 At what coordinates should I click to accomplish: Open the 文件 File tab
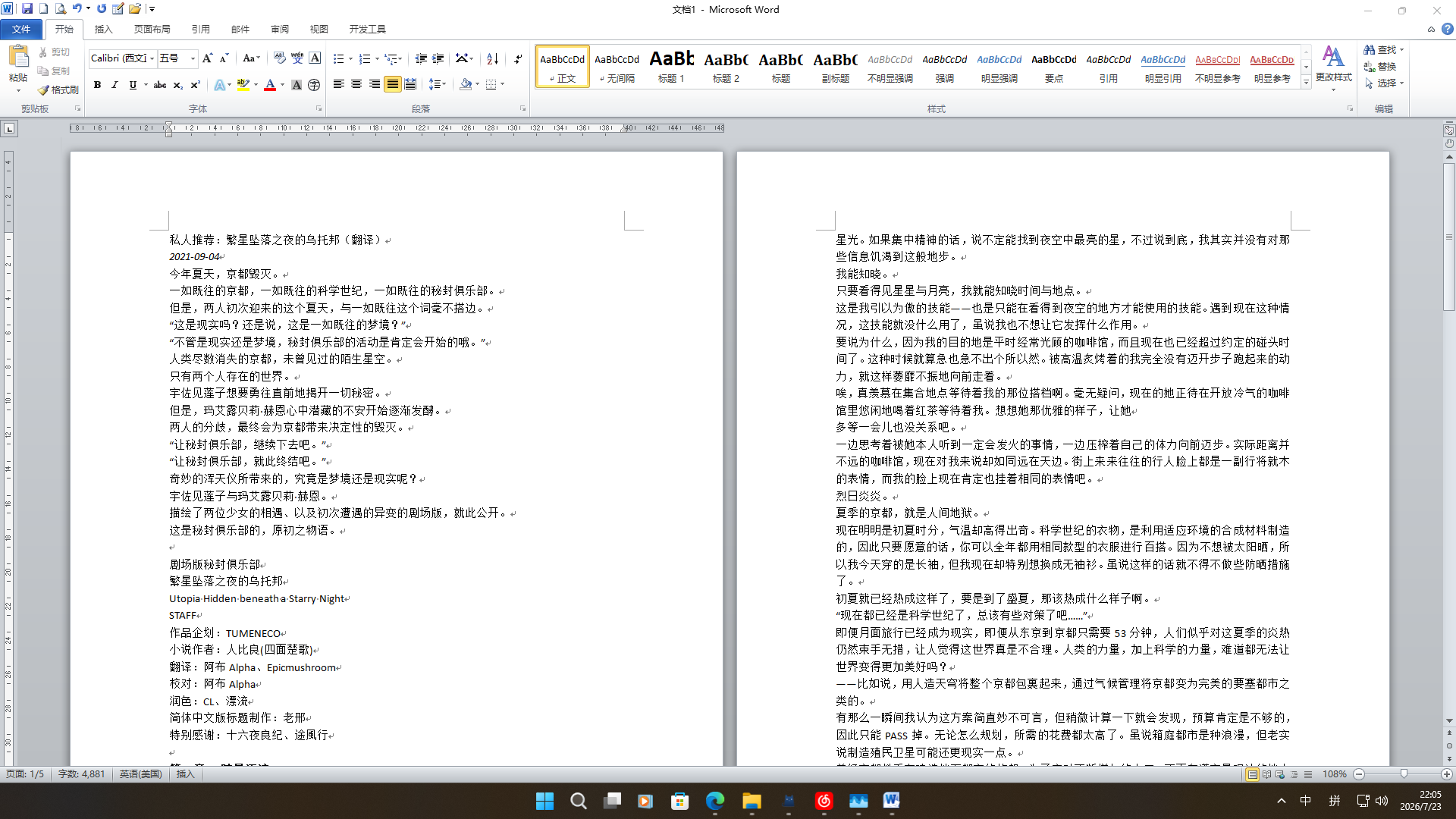tap(21, 29)
